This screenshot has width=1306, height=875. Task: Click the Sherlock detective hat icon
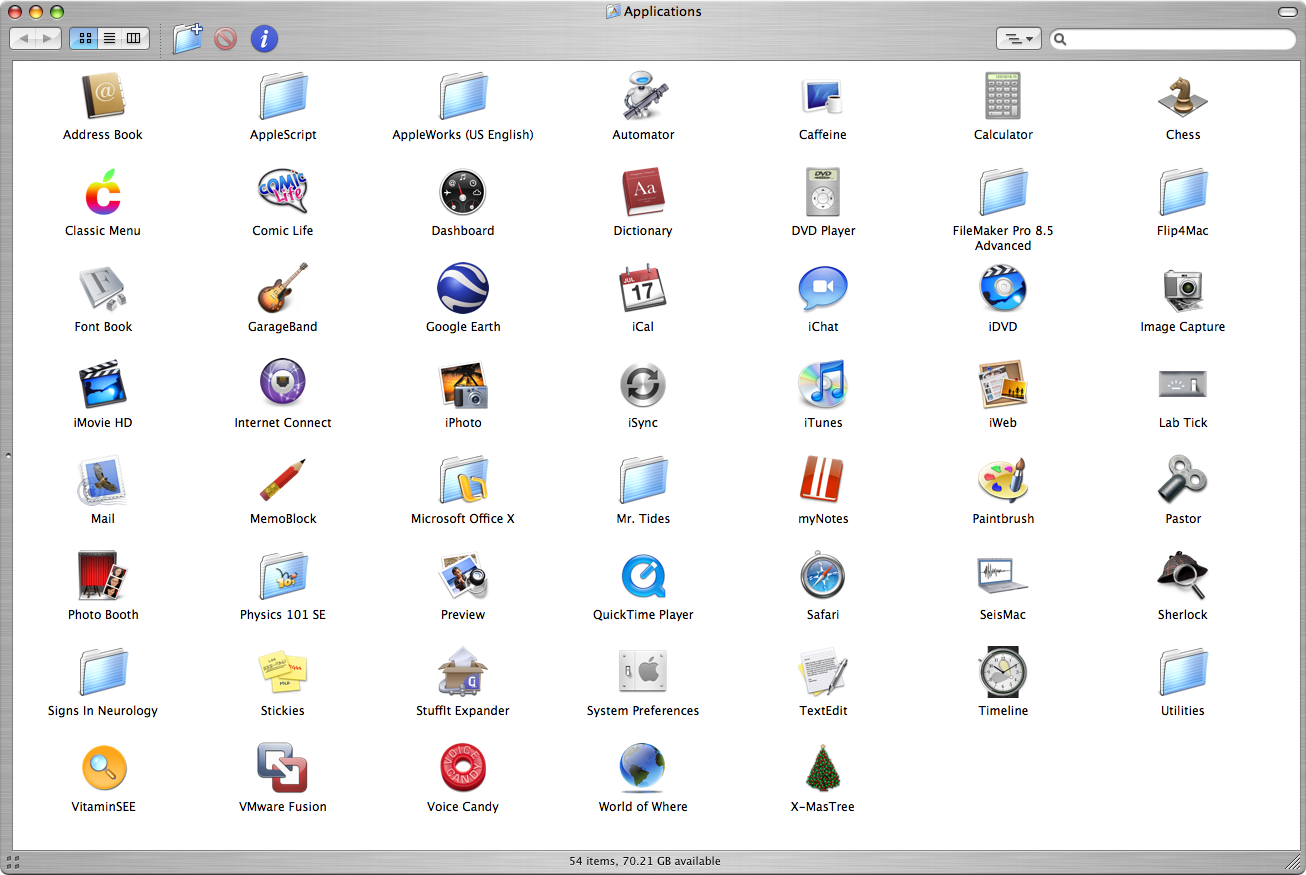pos(1183,577)
